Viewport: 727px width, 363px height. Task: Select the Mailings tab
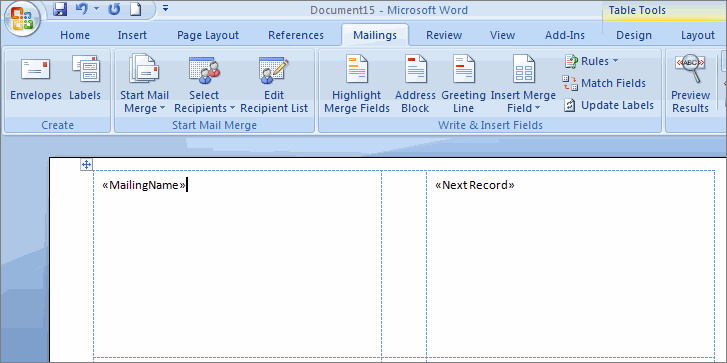click(x=375, y=35)
